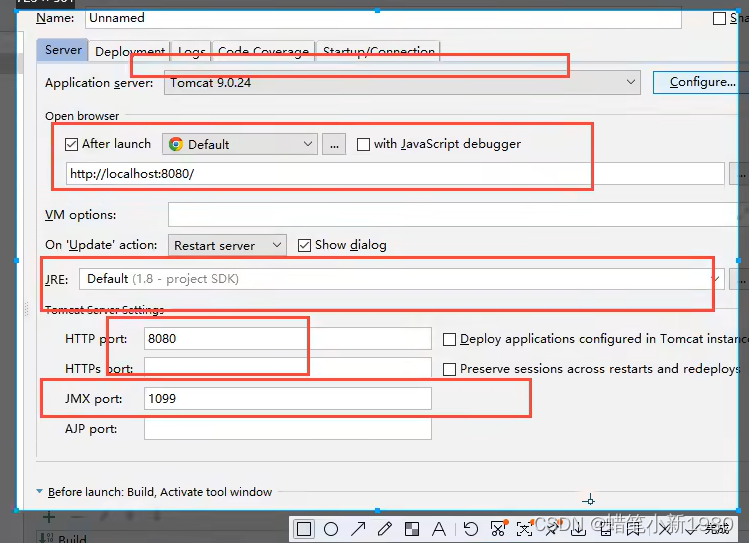Confirm screenshot with 完成 checkmark
Image resolution: width=749 pixels, height=543 pixels.
708,528
